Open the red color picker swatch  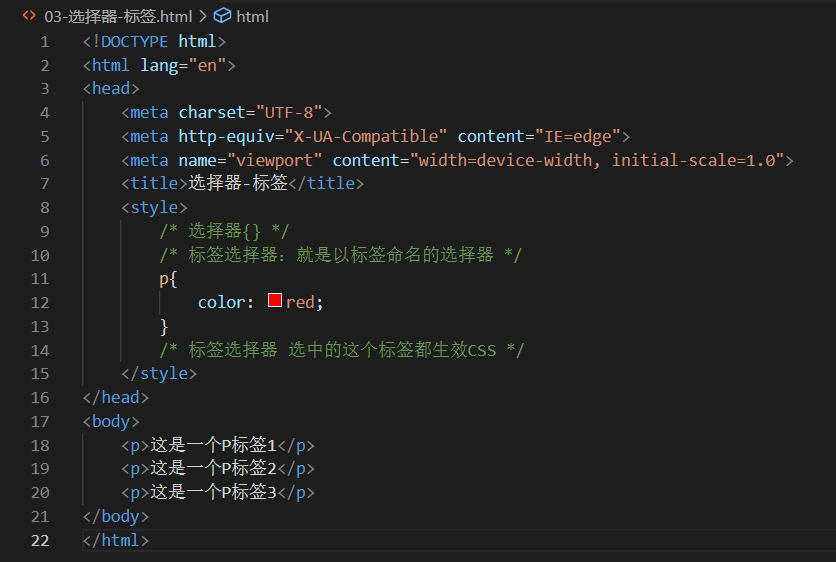(x=275, y=300)
